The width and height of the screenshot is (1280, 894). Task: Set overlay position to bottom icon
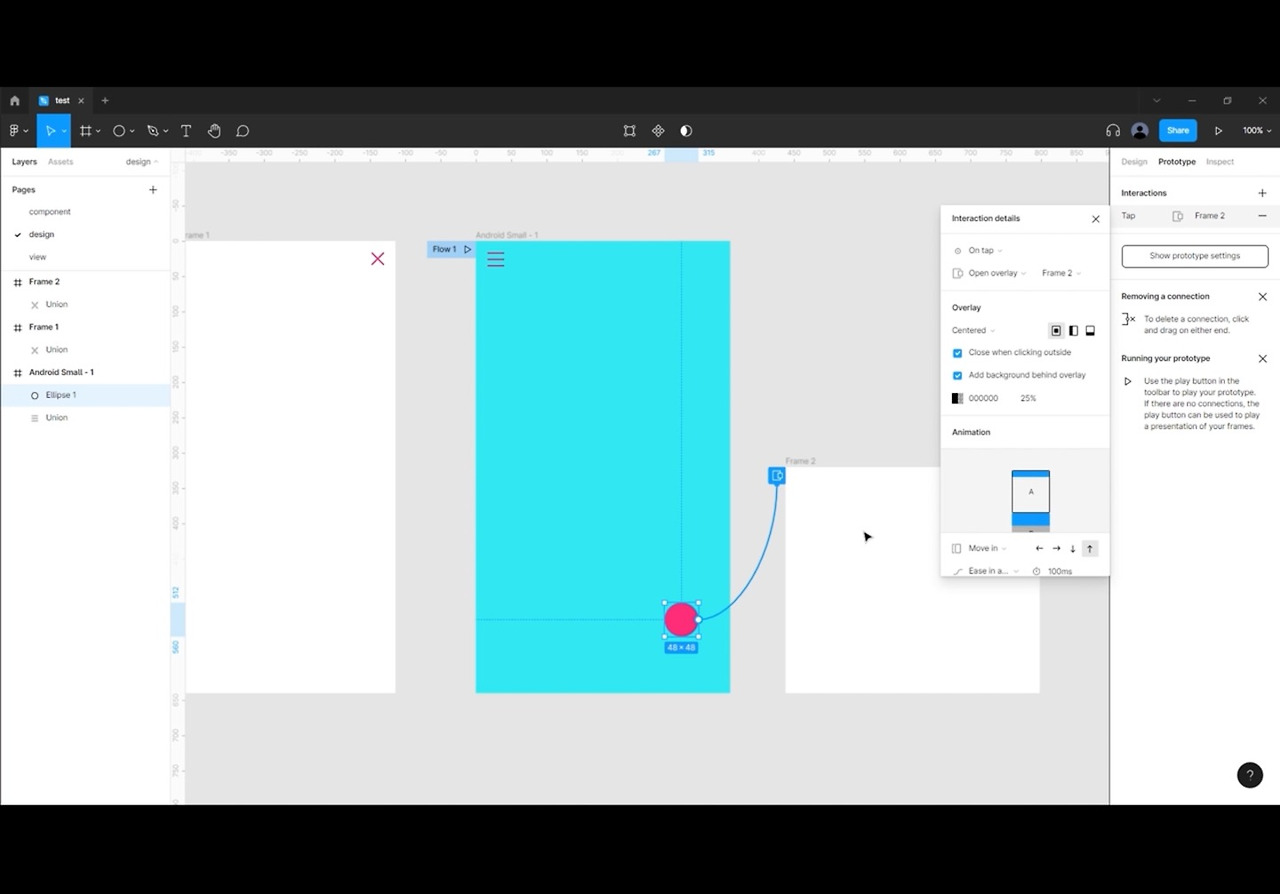(x=1090, y=331)
